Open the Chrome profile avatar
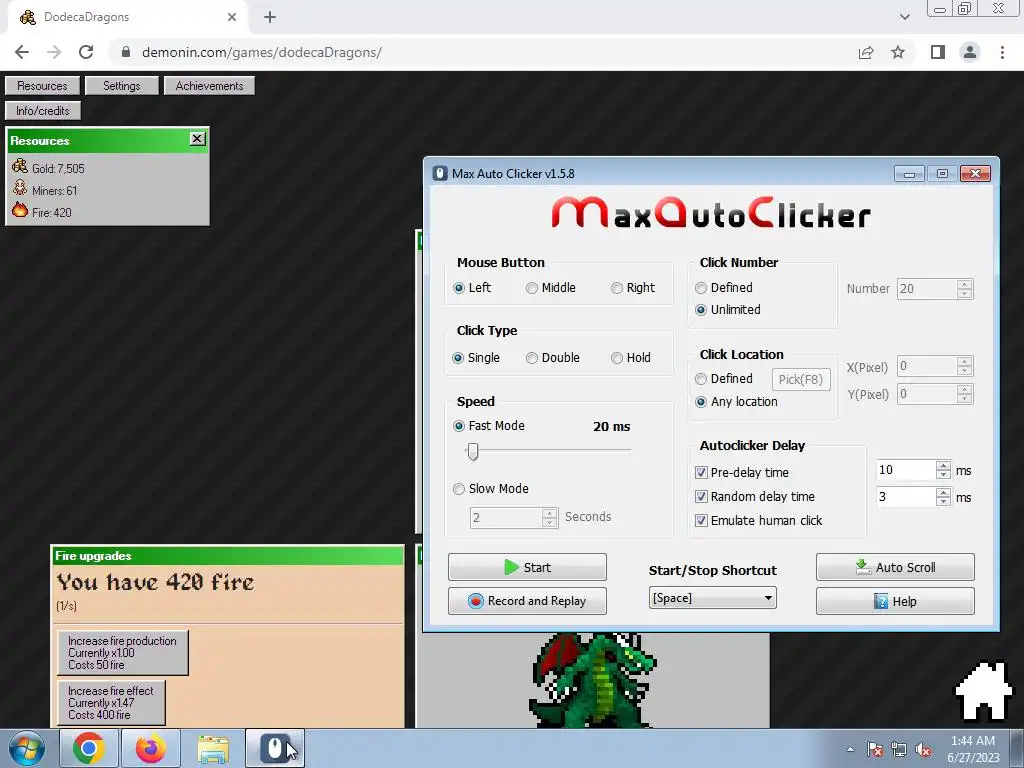The image size is (1024, 768). point(970,52)
